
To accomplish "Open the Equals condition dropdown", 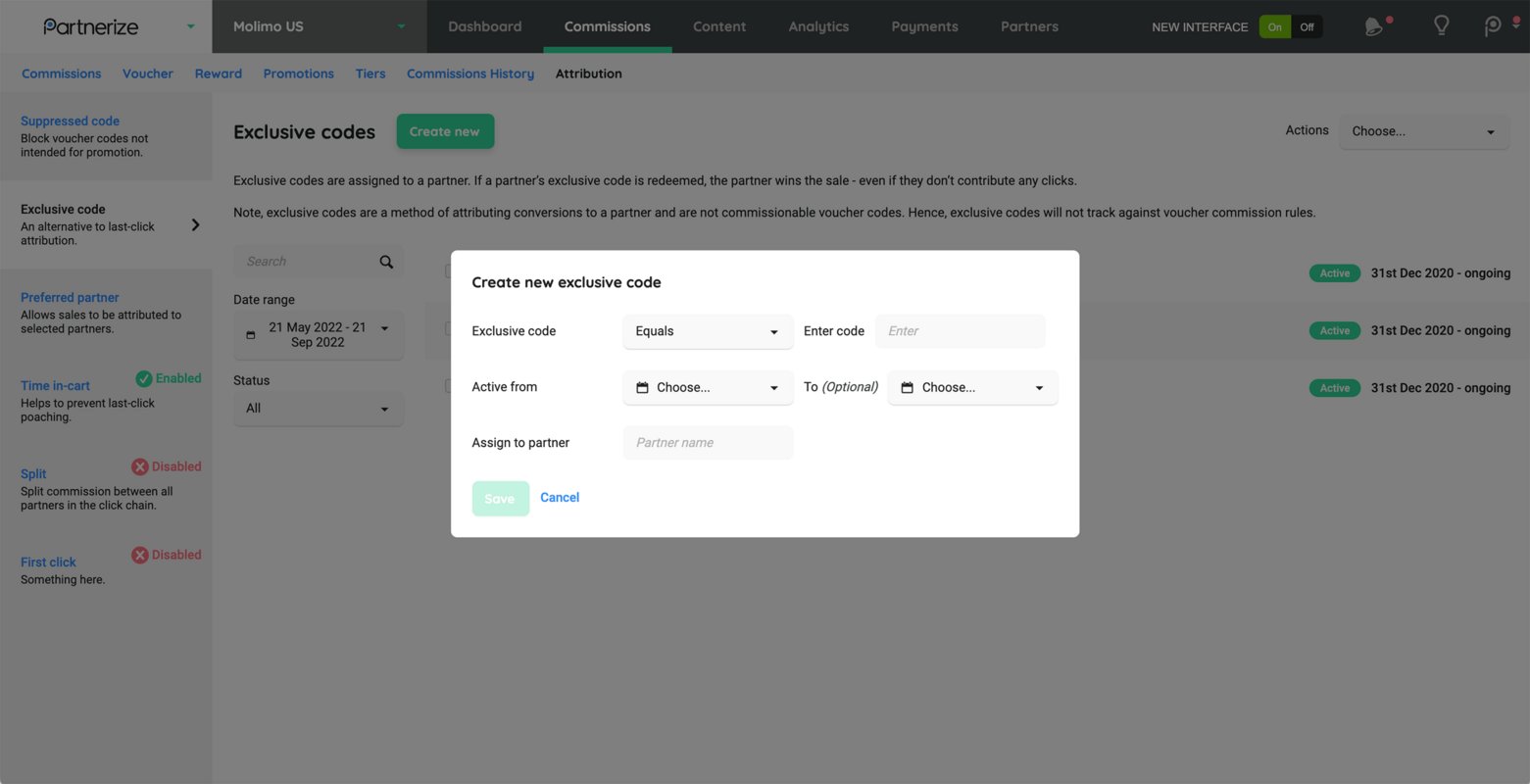I will coord(708,331).
